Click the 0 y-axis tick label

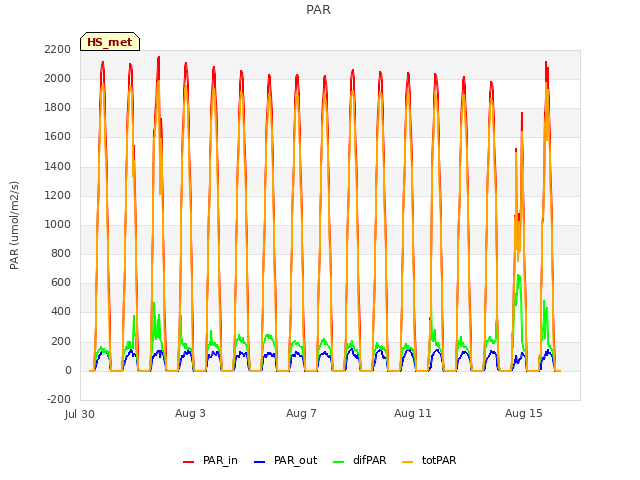point(68,371)
